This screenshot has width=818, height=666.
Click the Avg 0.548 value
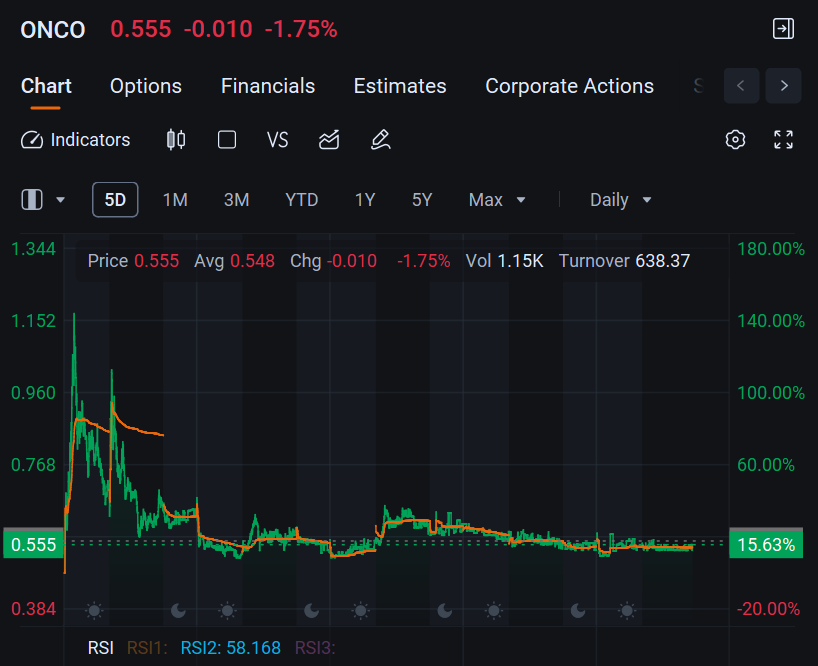234,261
